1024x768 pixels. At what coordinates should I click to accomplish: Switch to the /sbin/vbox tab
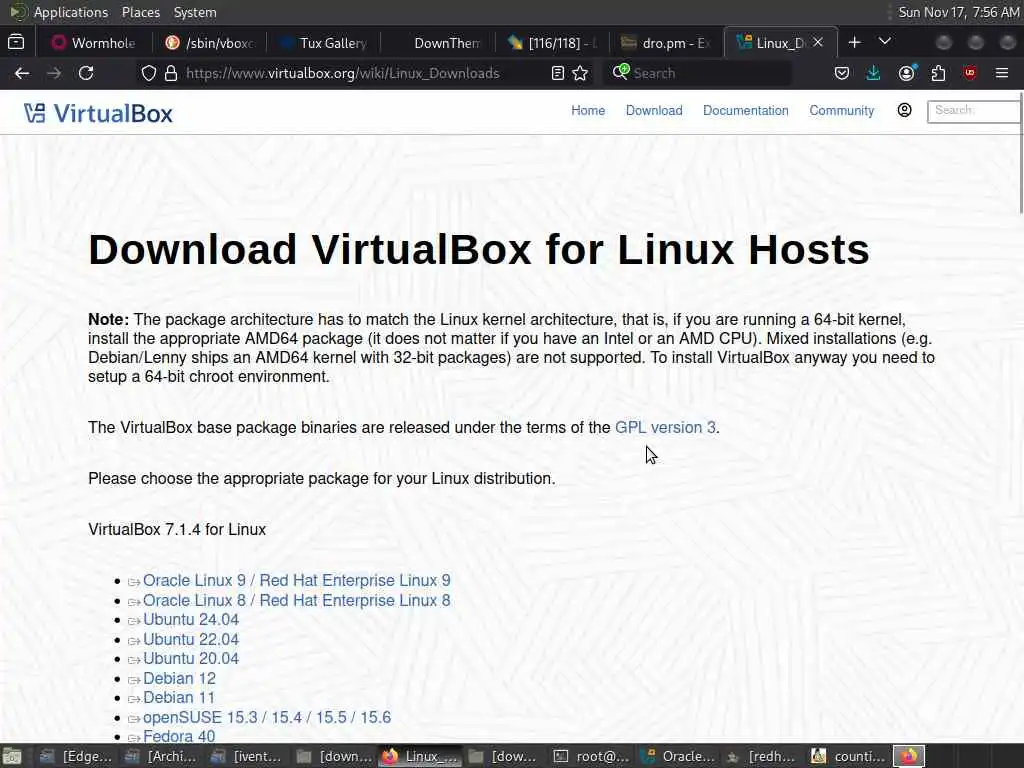[209, 43]
